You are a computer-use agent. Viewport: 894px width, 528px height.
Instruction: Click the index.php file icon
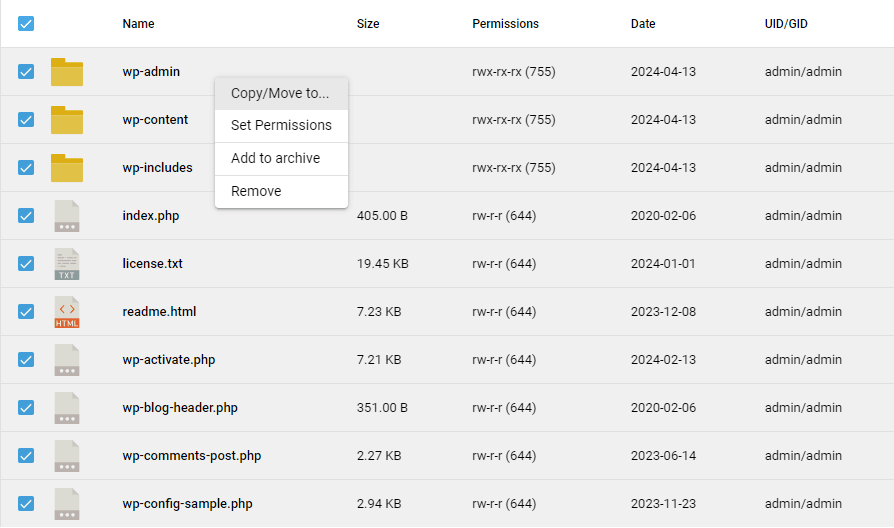(67, 216)
